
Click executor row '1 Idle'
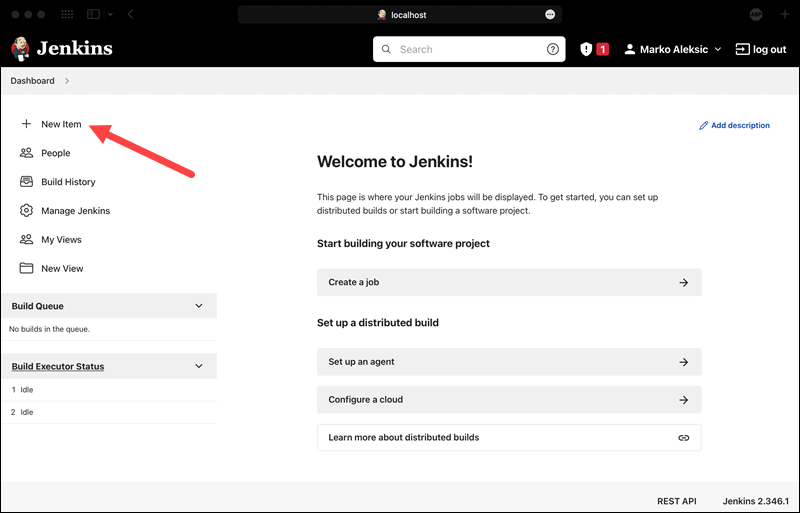click(x=109, y=389)
